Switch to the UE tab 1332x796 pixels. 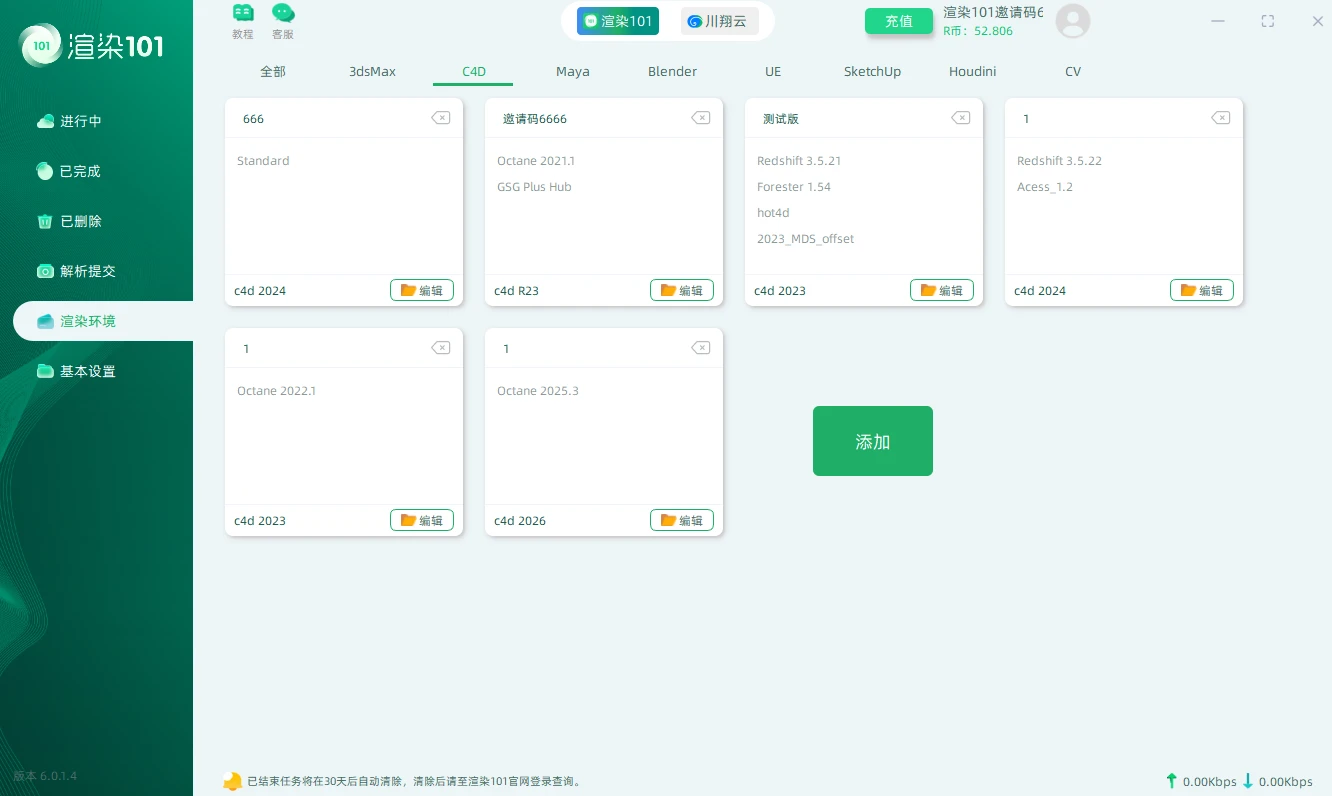(773, 72)
